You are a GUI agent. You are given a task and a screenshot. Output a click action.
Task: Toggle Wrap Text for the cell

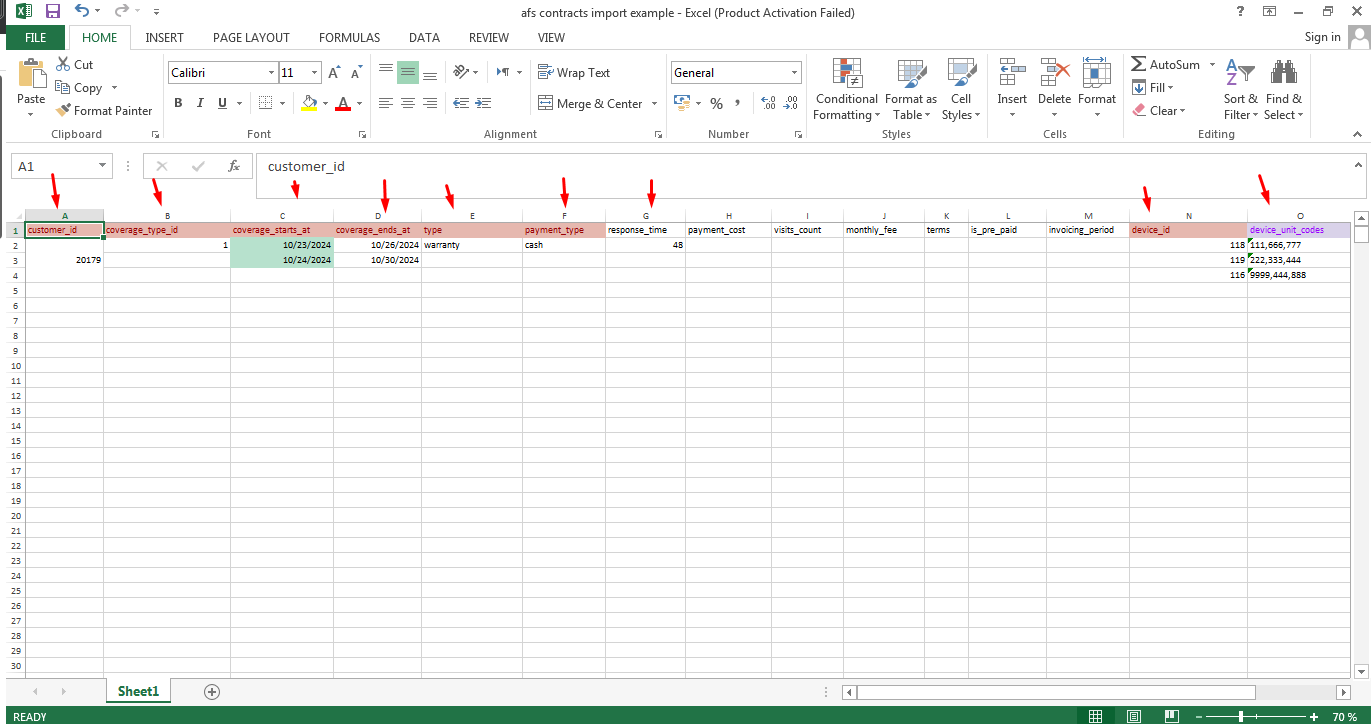[x=574, y=73]
